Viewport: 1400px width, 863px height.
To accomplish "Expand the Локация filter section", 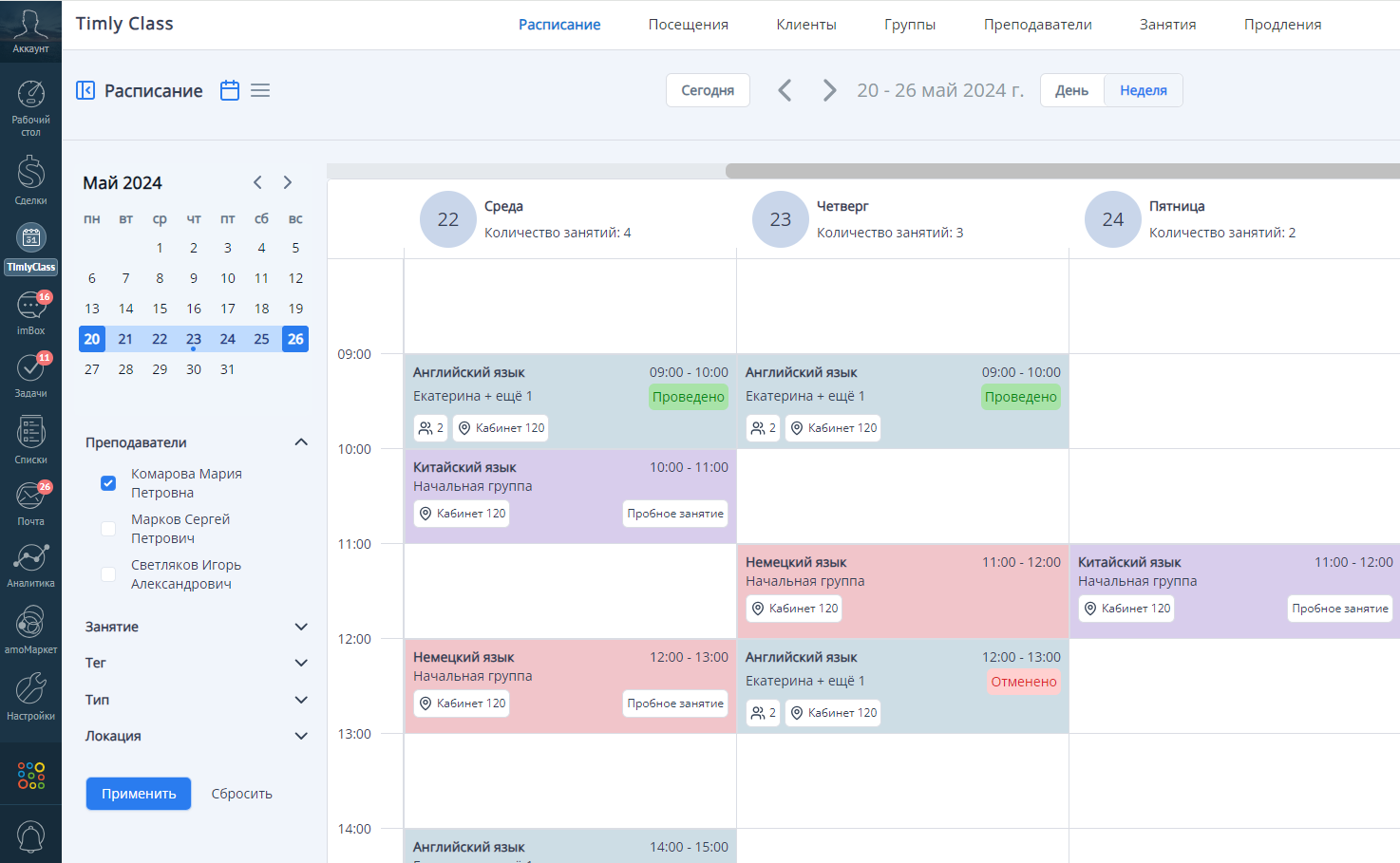I will [x=301, y=736].
